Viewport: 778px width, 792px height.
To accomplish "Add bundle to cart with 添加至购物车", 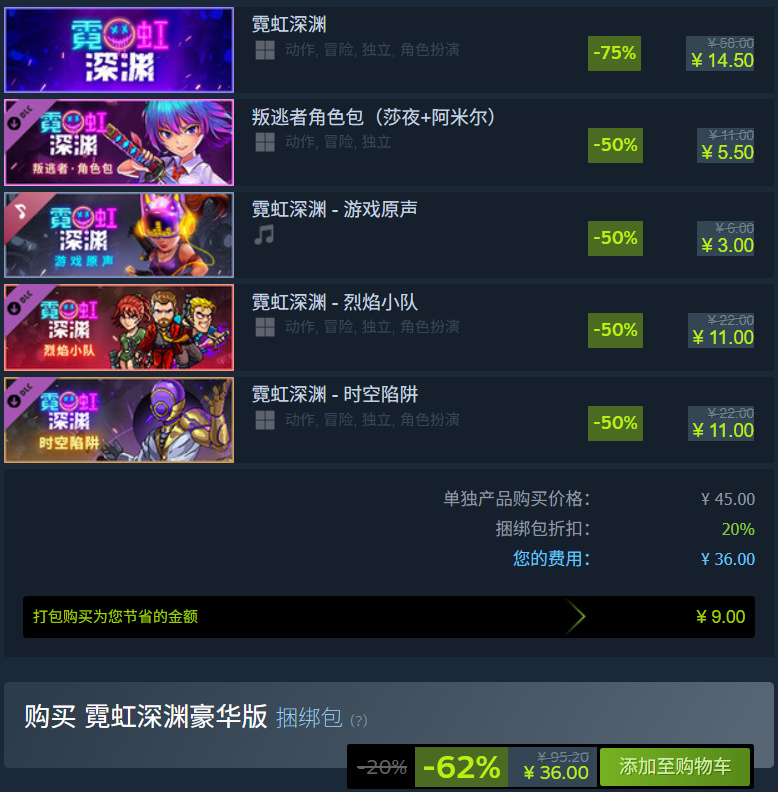I will tap(675, 767).
